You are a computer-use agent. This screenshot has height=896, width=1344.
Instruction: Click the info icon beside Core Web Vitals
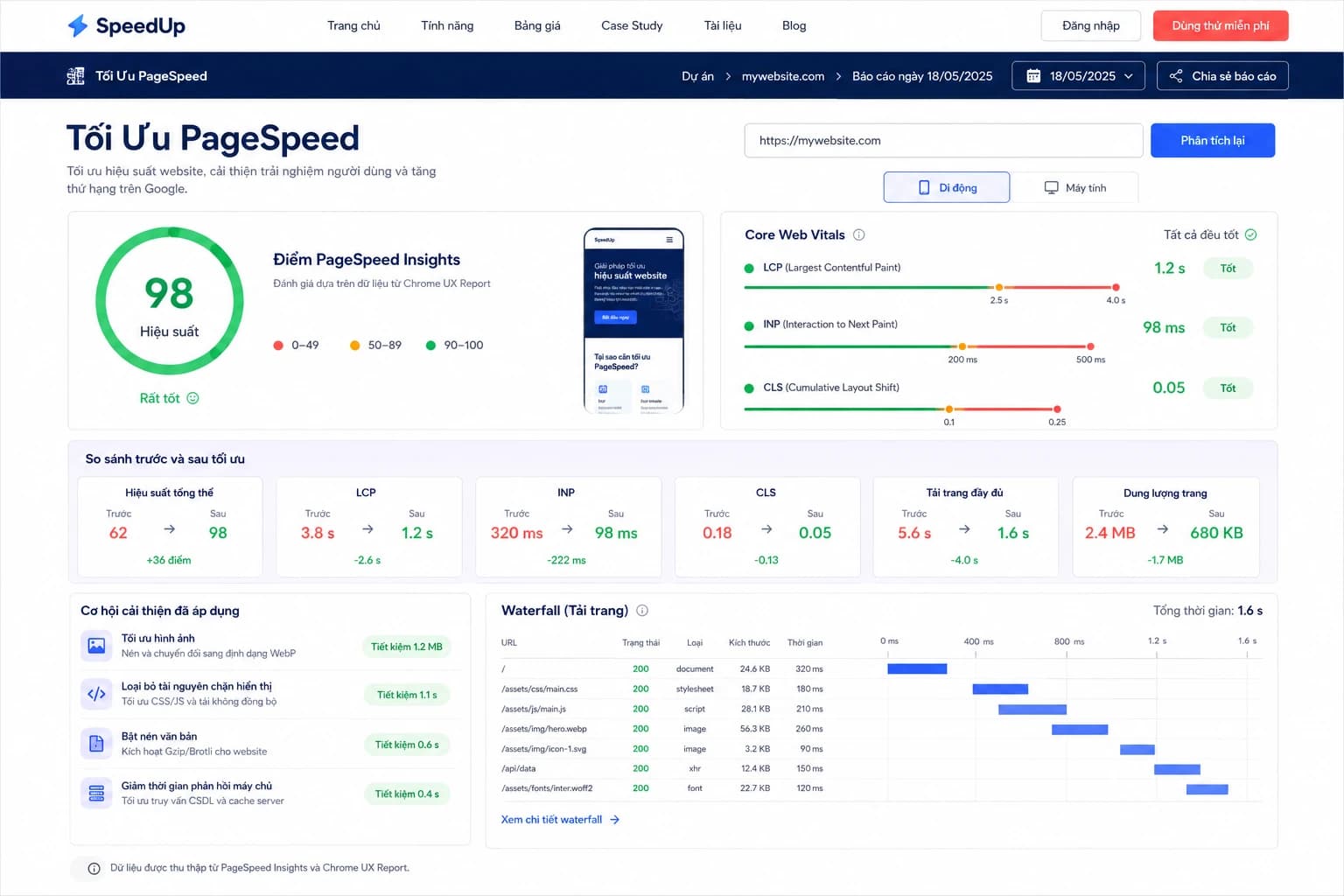click(x=858, y=234)
